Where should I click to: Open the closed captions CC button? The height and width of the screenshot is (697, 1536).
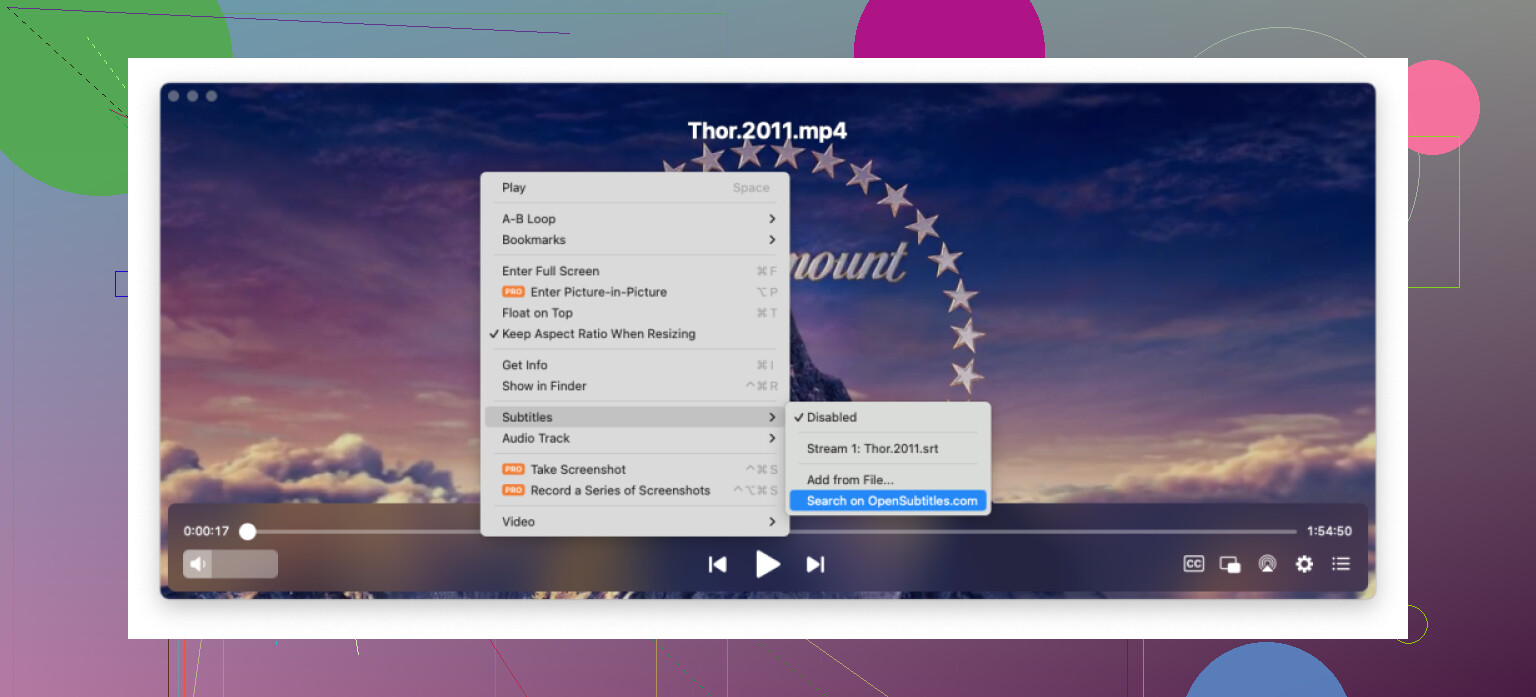pos(1193,564)
